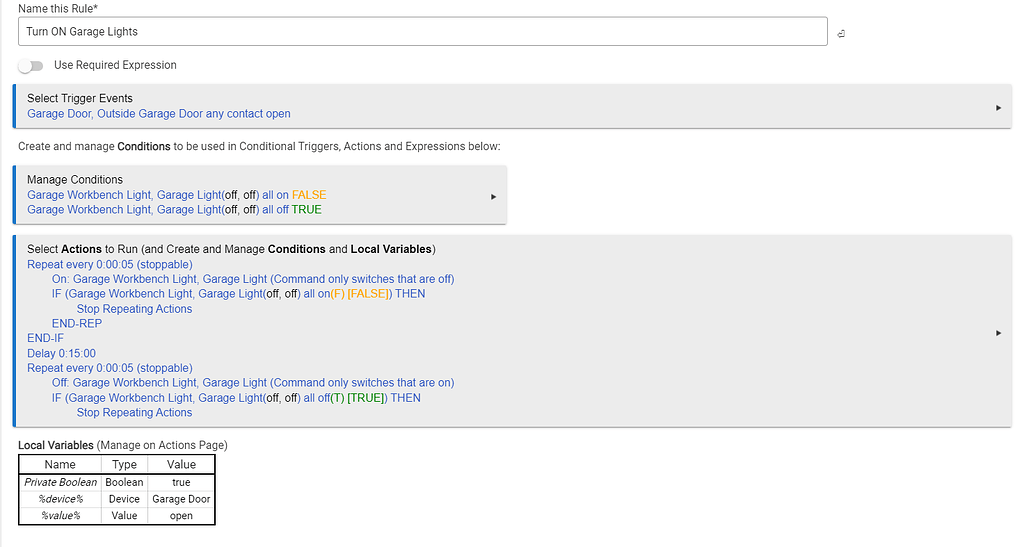Click the Select Trigger Events heading
This screenshot has width=1024, height=547.
click(80, 98)
